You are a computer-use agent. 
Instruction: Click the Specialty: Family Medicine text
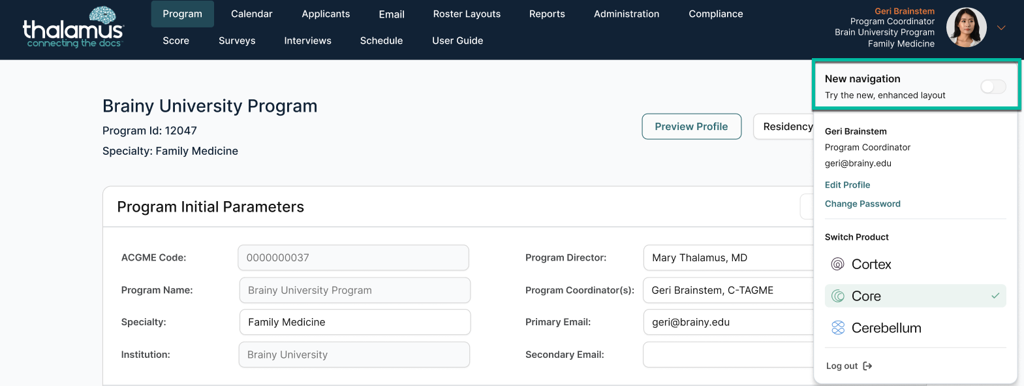click(x=170, y=151)
